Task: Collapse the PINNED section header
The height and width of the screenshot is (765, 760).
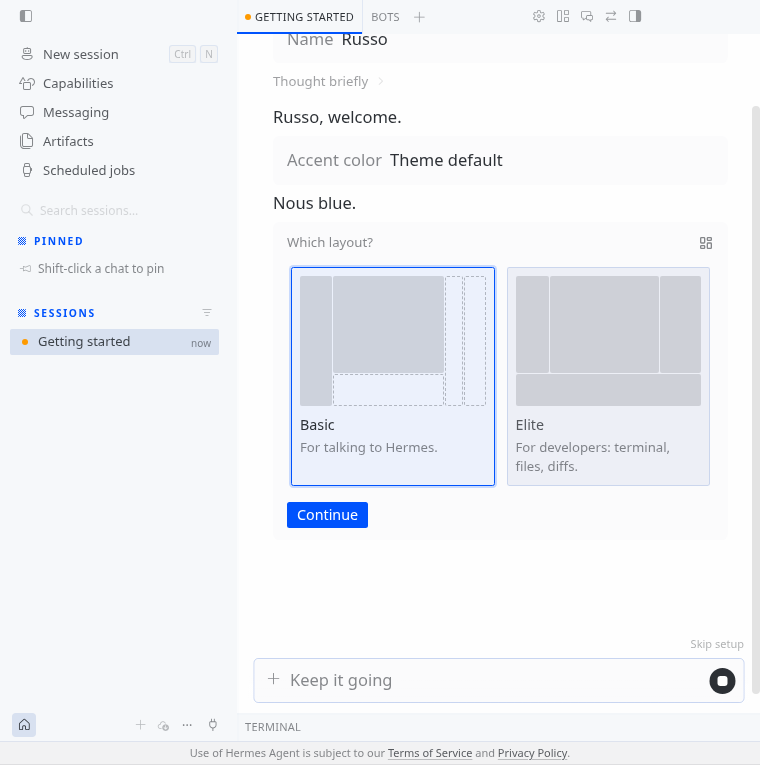Action: coord(58,241)
